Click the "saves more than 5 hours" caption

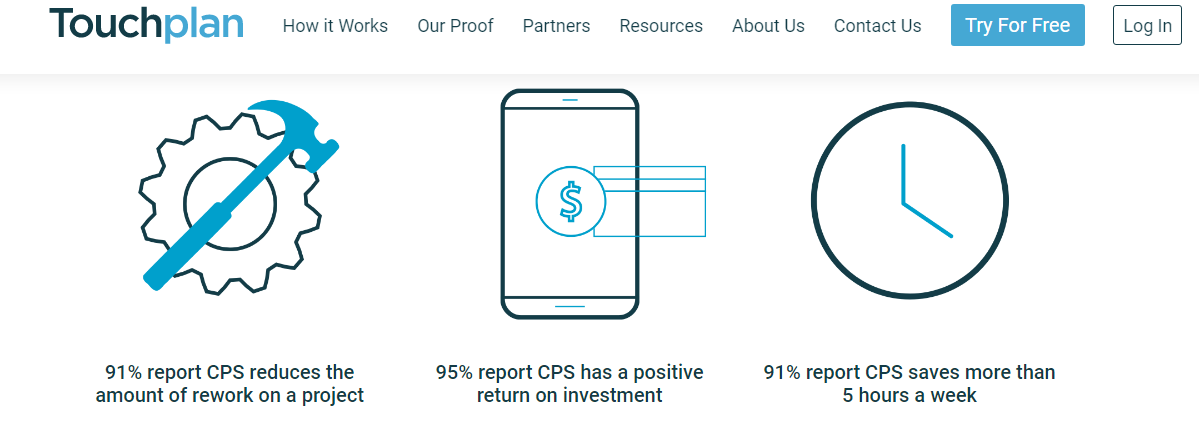[x=909, y=384]
